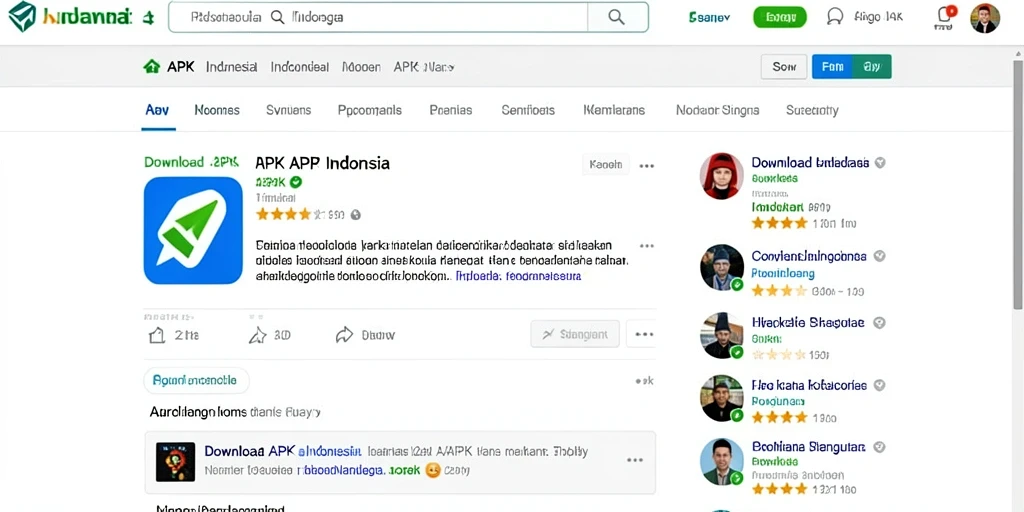
Task: Click the Rpannl pill-shaped tag button
Action: (196, 380)
